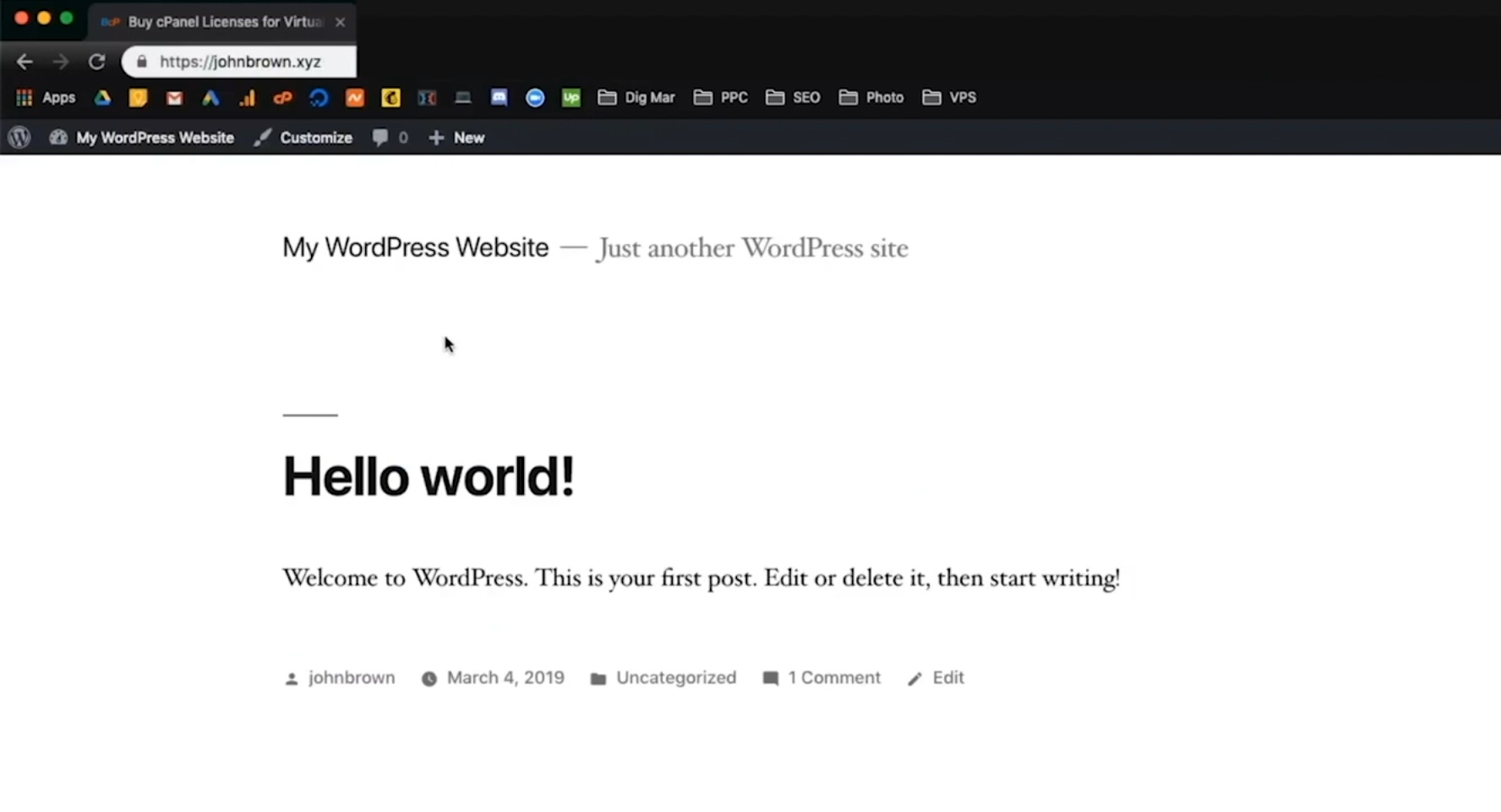Screen dimensions: 1501x812
Task: Click the URL address bar field
Action: 245,62
